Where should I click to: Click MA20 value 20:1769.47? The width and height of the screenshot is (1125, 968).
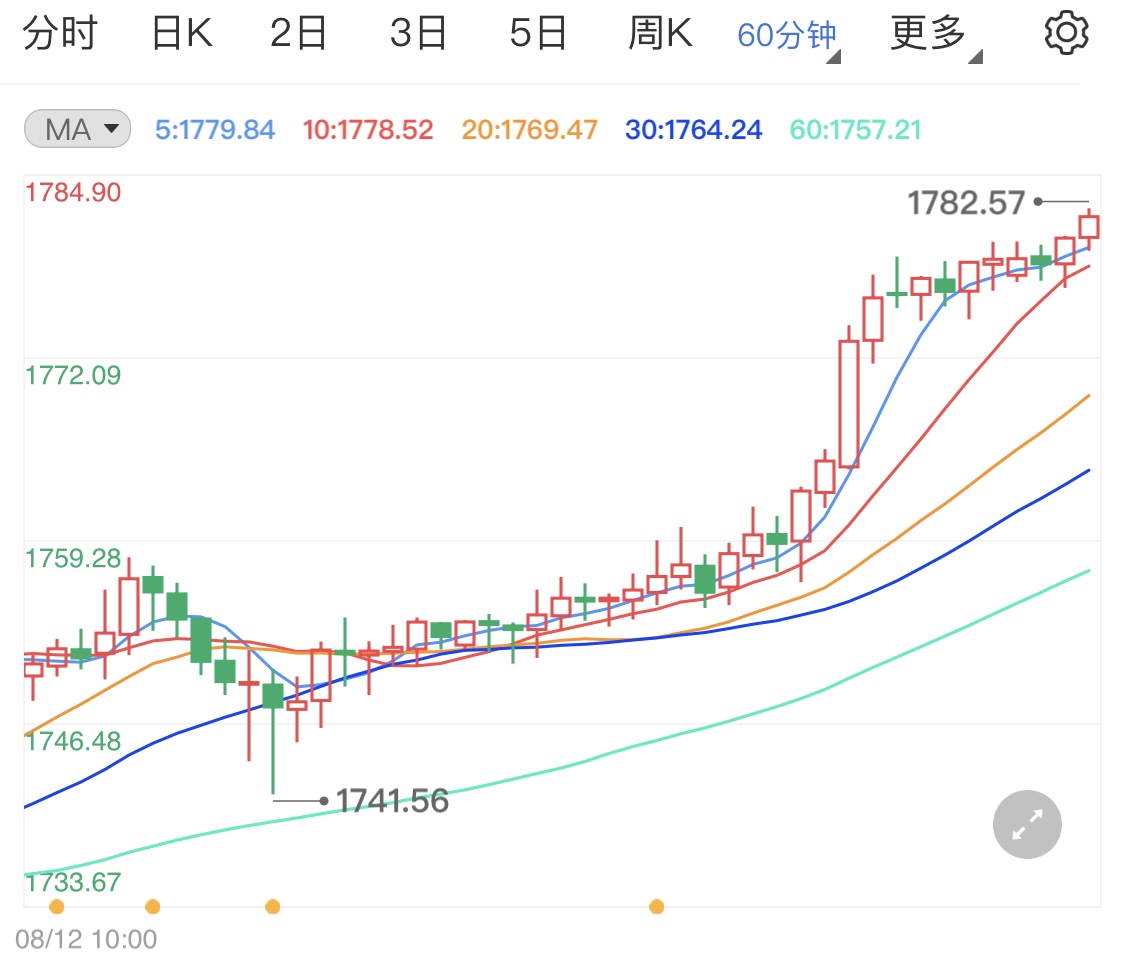(x=529, y=130)
